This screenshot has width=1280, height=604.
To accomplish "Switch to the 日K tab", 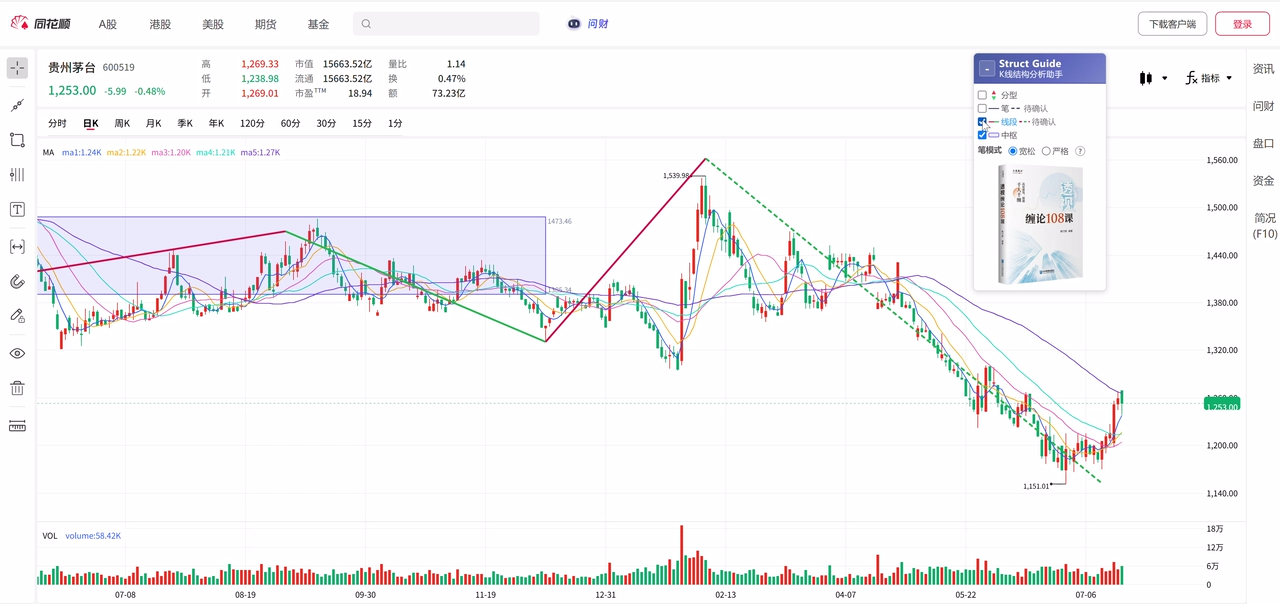I will (91, 123).
